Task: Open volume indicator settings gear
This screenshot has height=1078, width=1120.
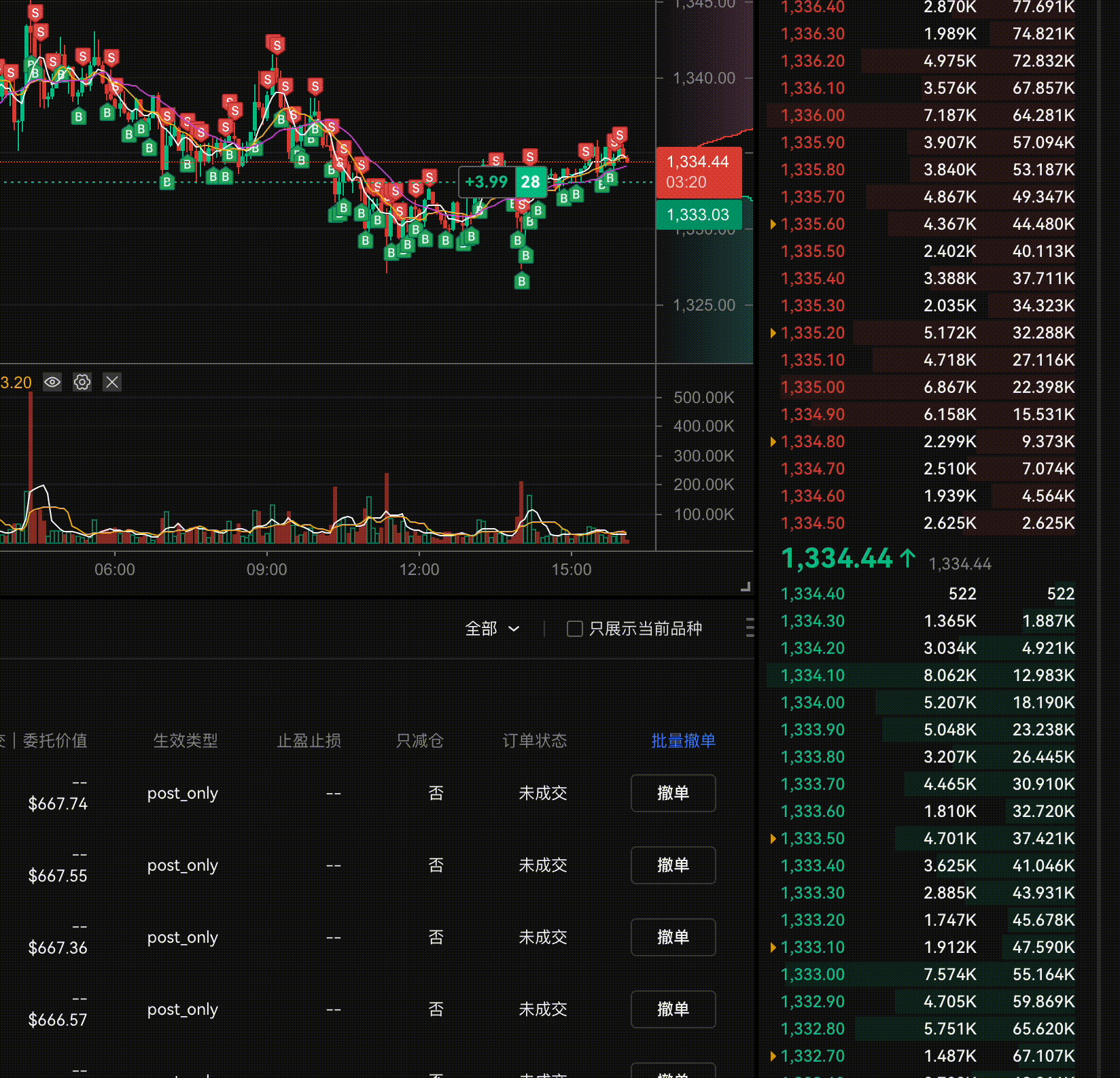Action: pyautogui.click(x=82, y=382)
